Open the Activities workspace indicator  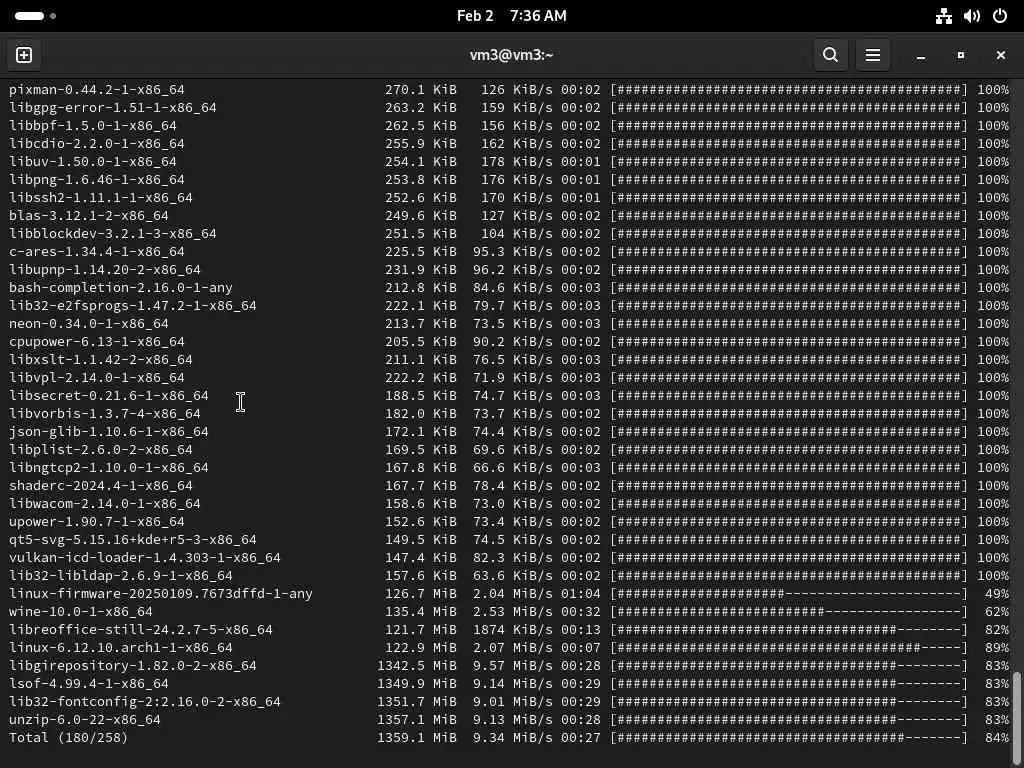coord(35,16)
